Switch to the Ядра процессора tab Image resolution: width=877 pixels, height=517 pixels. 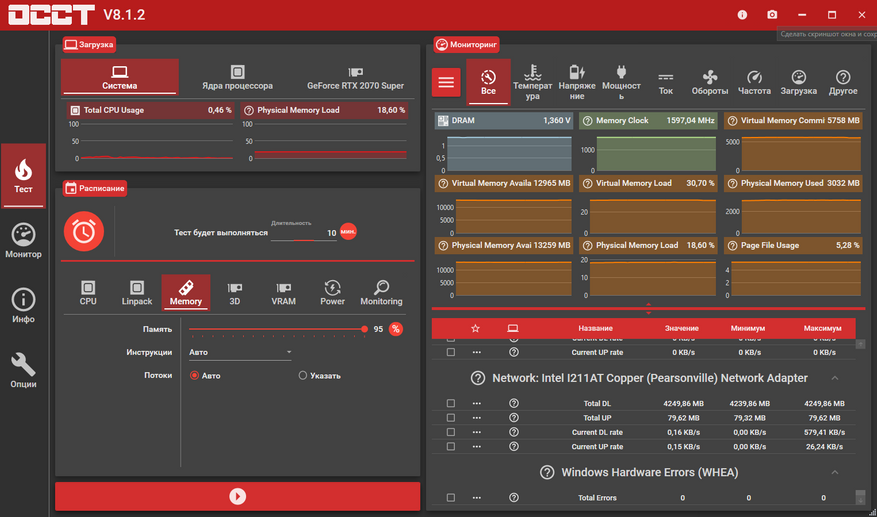click(237, 78)
